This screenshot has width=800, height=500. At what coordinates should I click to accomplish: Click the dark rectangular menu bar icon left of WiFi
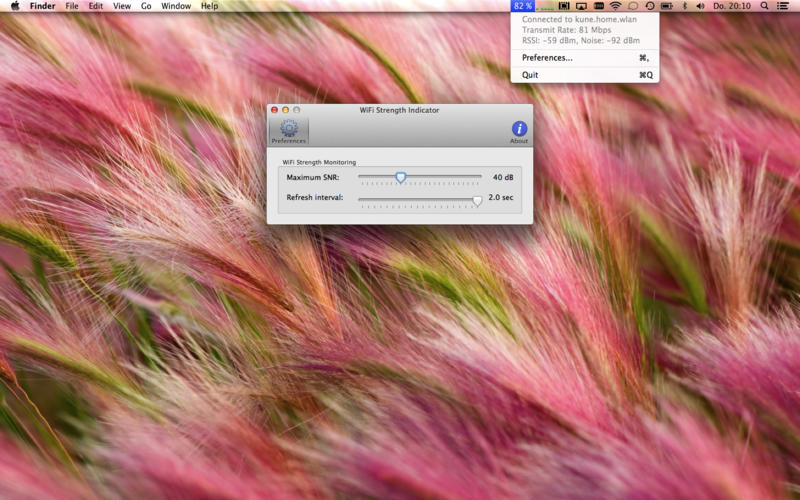pos(599,6)
